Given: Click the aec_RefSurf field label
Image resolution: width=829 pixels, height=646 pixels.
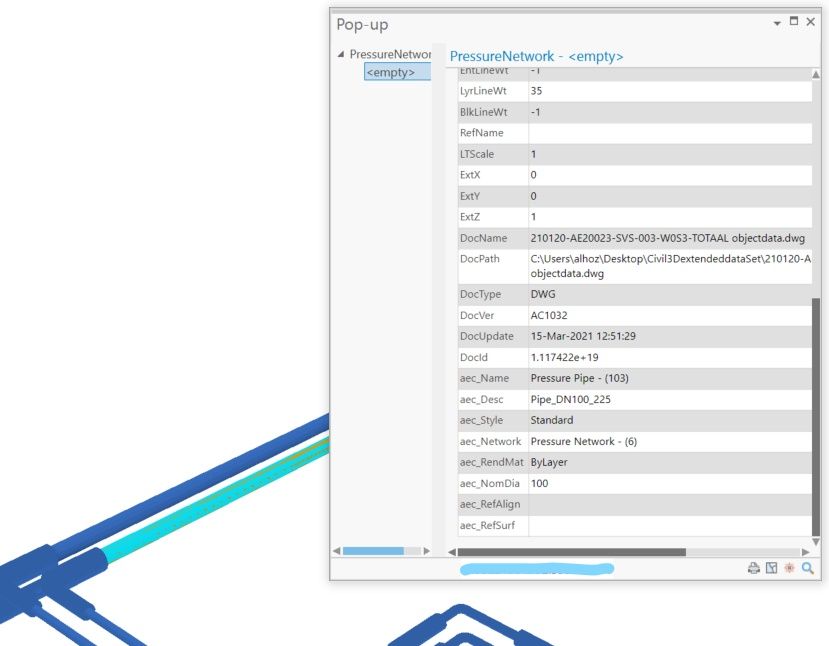Looking at the screenshot, I should click(x=487, y=525).
